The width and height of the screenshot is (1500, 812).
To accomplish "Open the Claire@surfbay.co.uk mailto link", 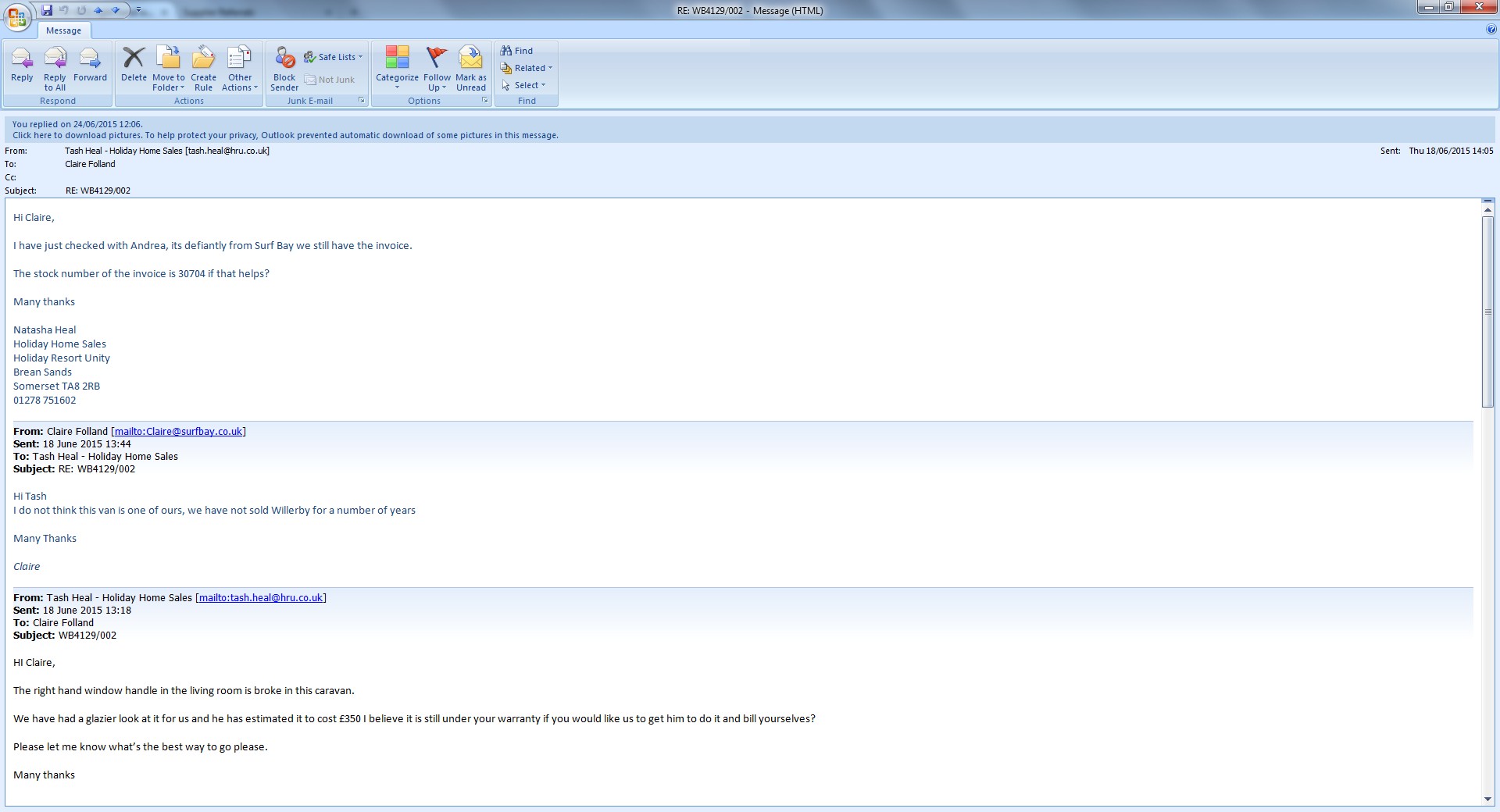I will click(x=179, y=431).
